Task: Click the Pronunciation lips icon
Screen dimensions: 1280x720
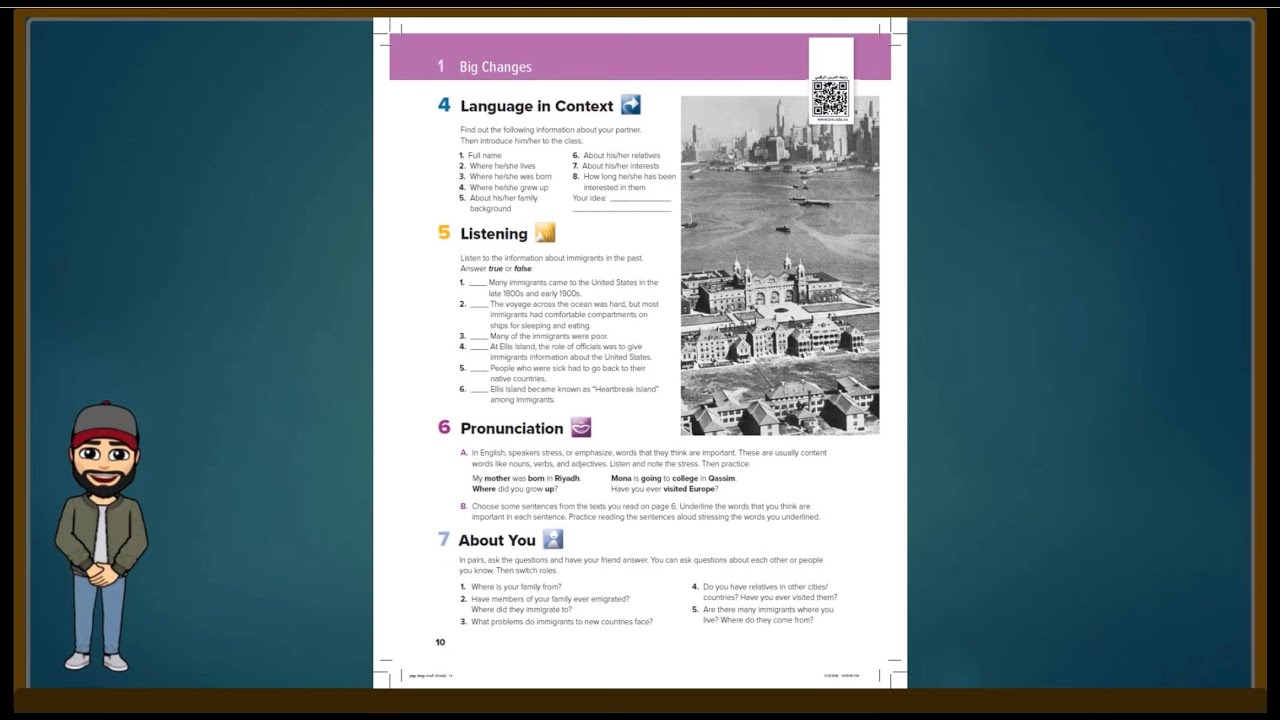Action: pyautogui.click(x=581, y=428)
